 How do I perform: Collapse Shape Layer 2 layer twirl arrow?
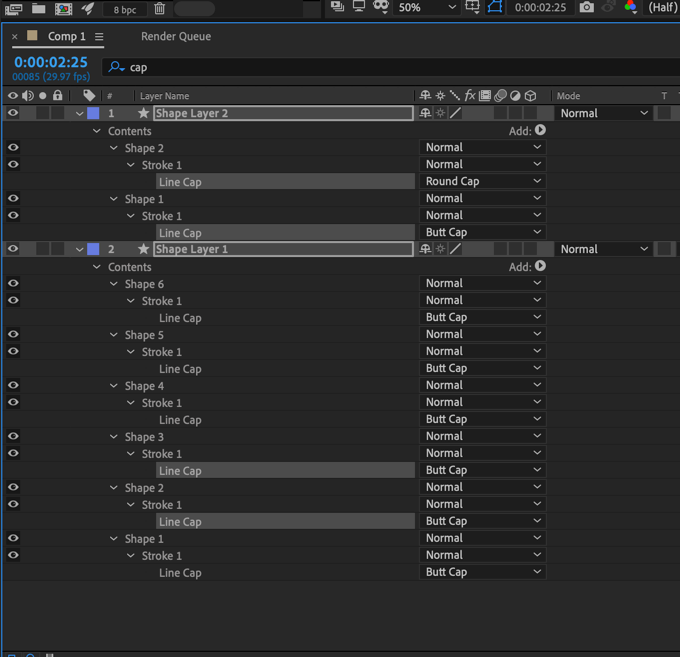coord(80,114)
